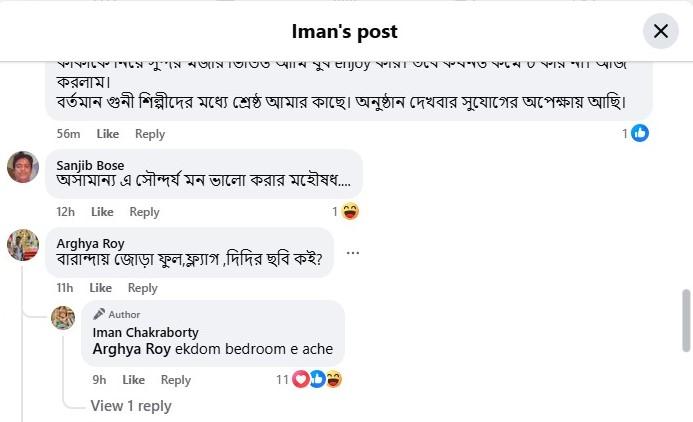Viewport: 693px width, 422px height.
Task: Click the blue thumbs-up reaction on the 56m comment
Action: [x=640, y=133]
